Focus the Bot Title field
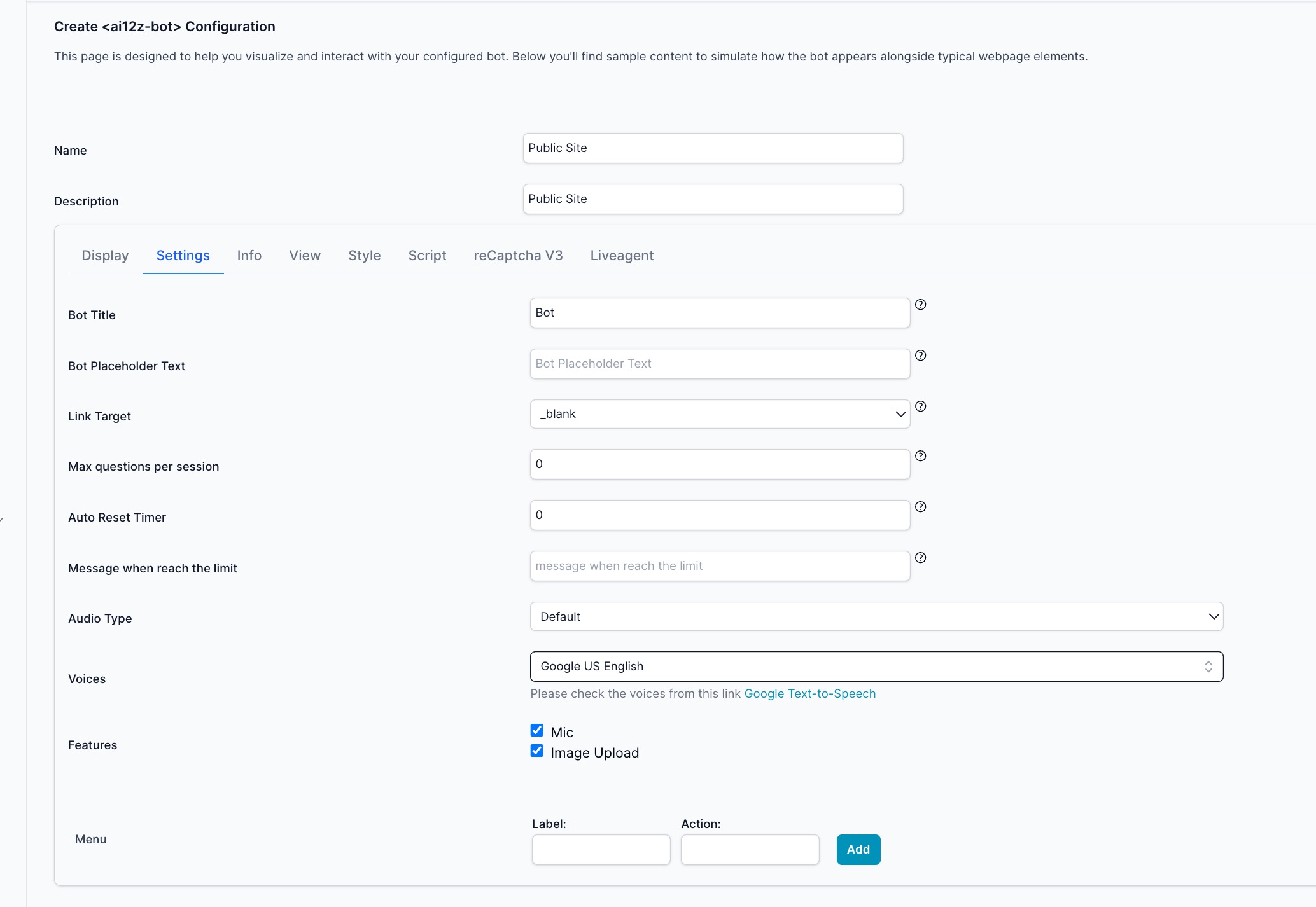1316x907 pixels. click(720, 313)
